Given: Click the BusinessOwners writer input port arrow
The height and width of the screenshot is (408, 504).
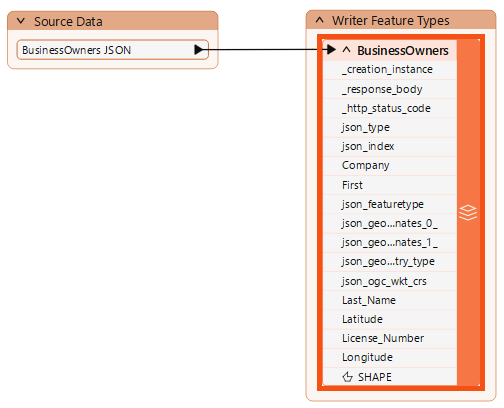Looking at the screenshot, I should [331, 50].
